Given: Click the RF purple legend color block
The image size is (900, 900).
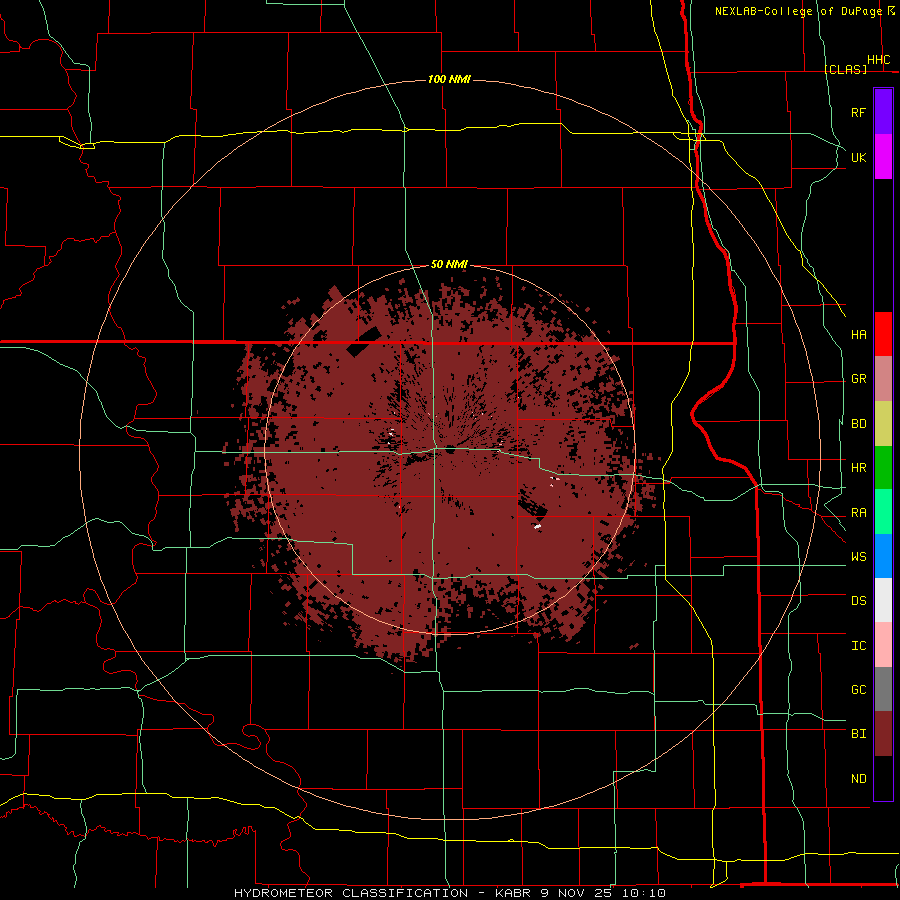Looking at the screenshot, I should (883, 112).
